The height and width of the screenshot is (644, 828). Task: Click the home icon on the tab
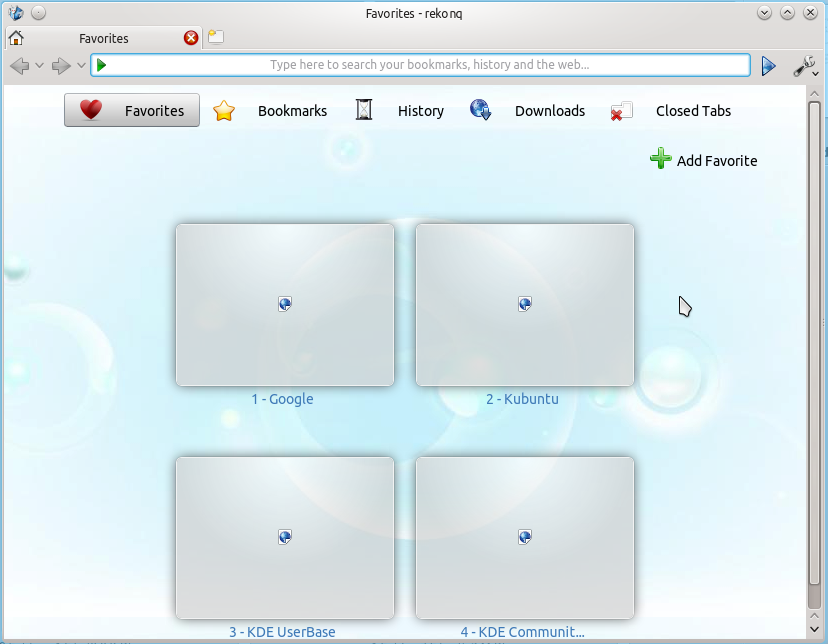[x=16, y=38]
